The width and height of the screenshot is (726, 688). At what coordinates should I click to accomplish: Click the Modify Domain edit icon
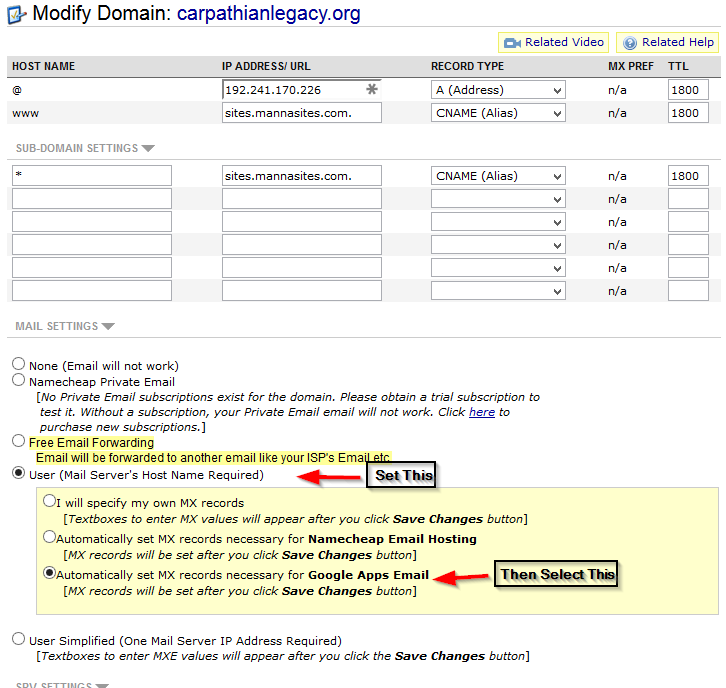17,14
